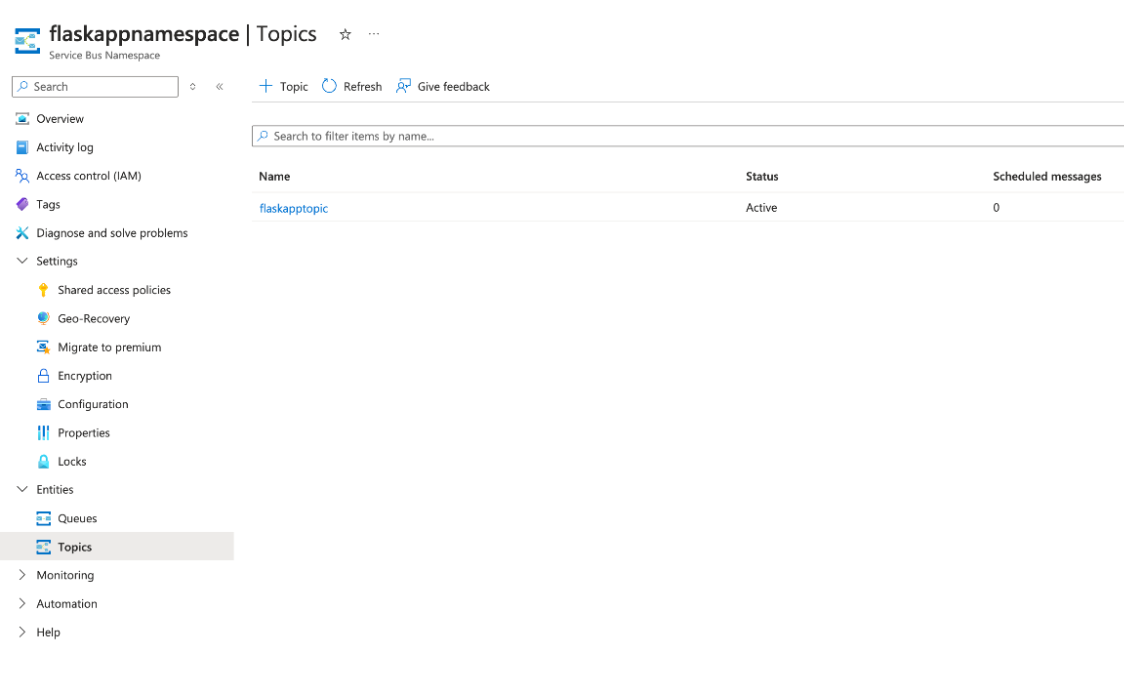
Task: Select the Geo-Recovery setting
Action: point(96,318)
